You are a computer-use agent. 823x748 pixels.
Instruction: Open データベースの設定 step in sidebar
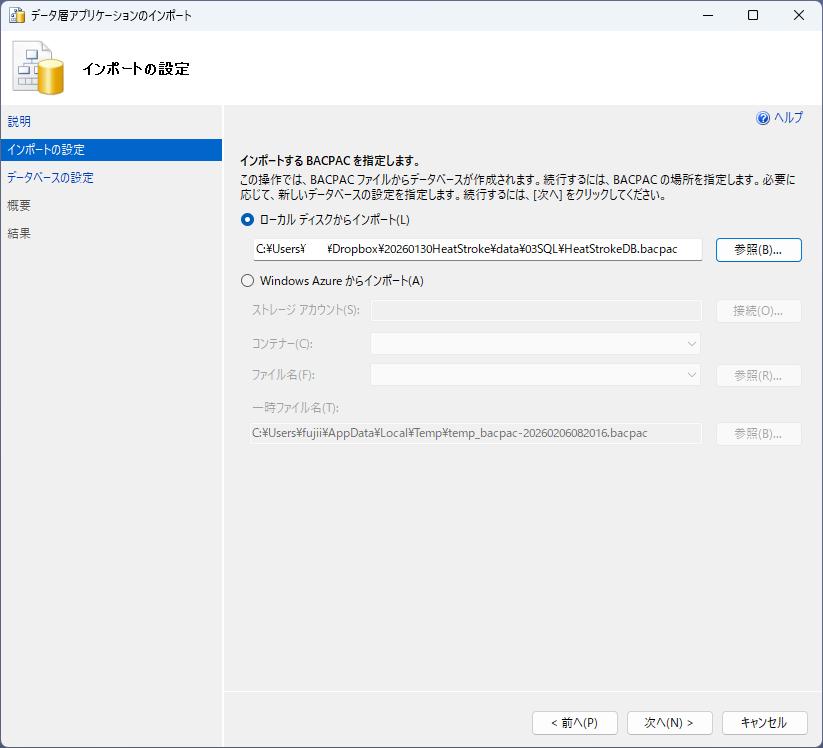point(50,178)
